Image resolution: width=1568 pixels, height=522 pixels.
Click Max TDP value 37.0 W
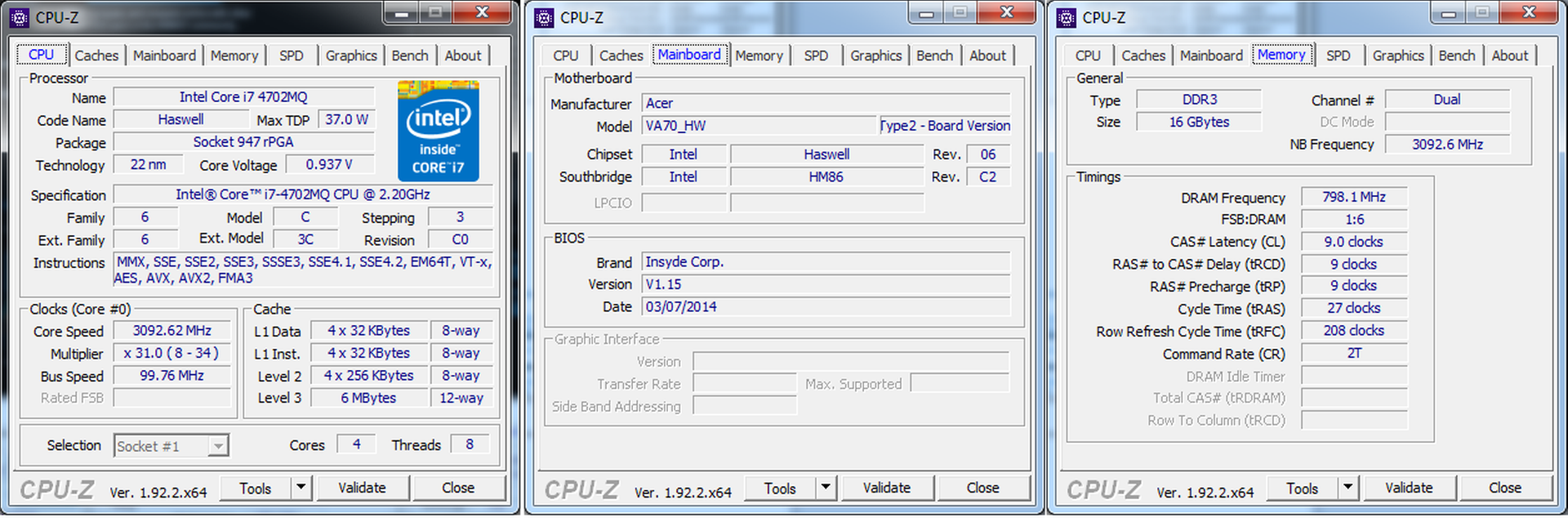(347, 119)
